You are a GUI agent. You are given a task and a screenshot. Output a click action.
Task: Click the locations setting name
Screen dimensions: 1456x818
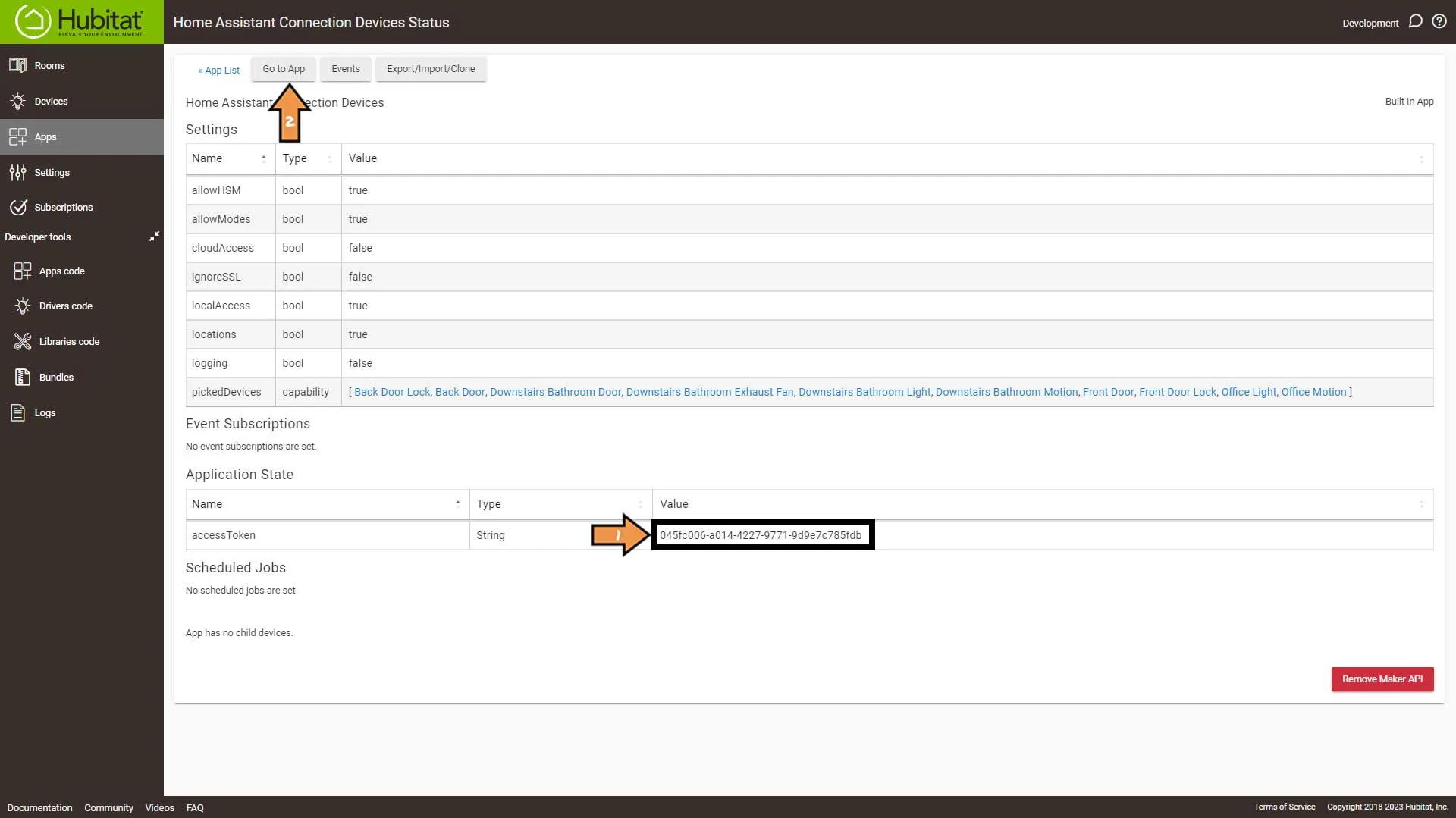pyautogui.click(x=214, y=334)
